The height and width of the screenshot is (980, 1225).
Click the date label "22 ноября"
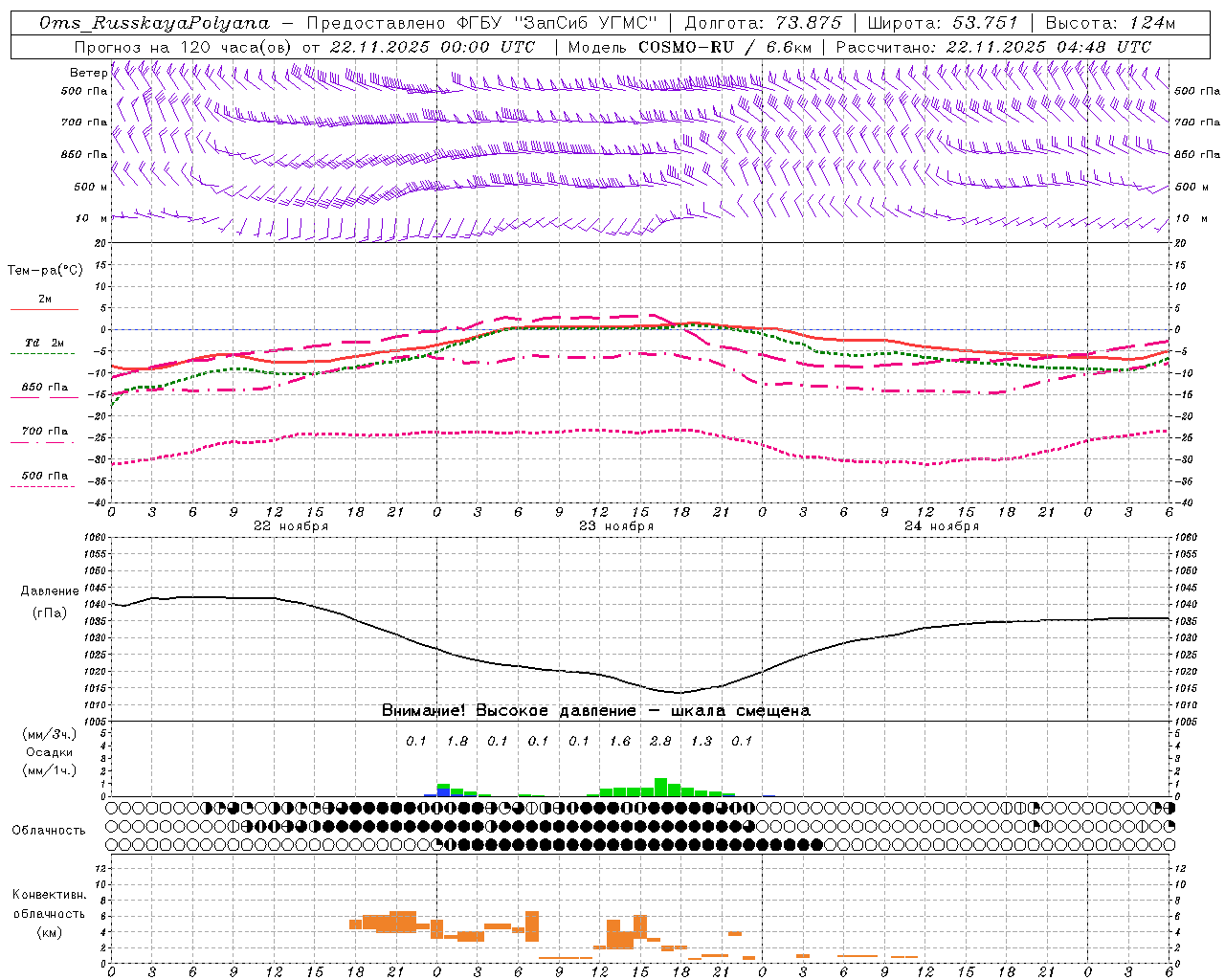[x=291, y=526]
